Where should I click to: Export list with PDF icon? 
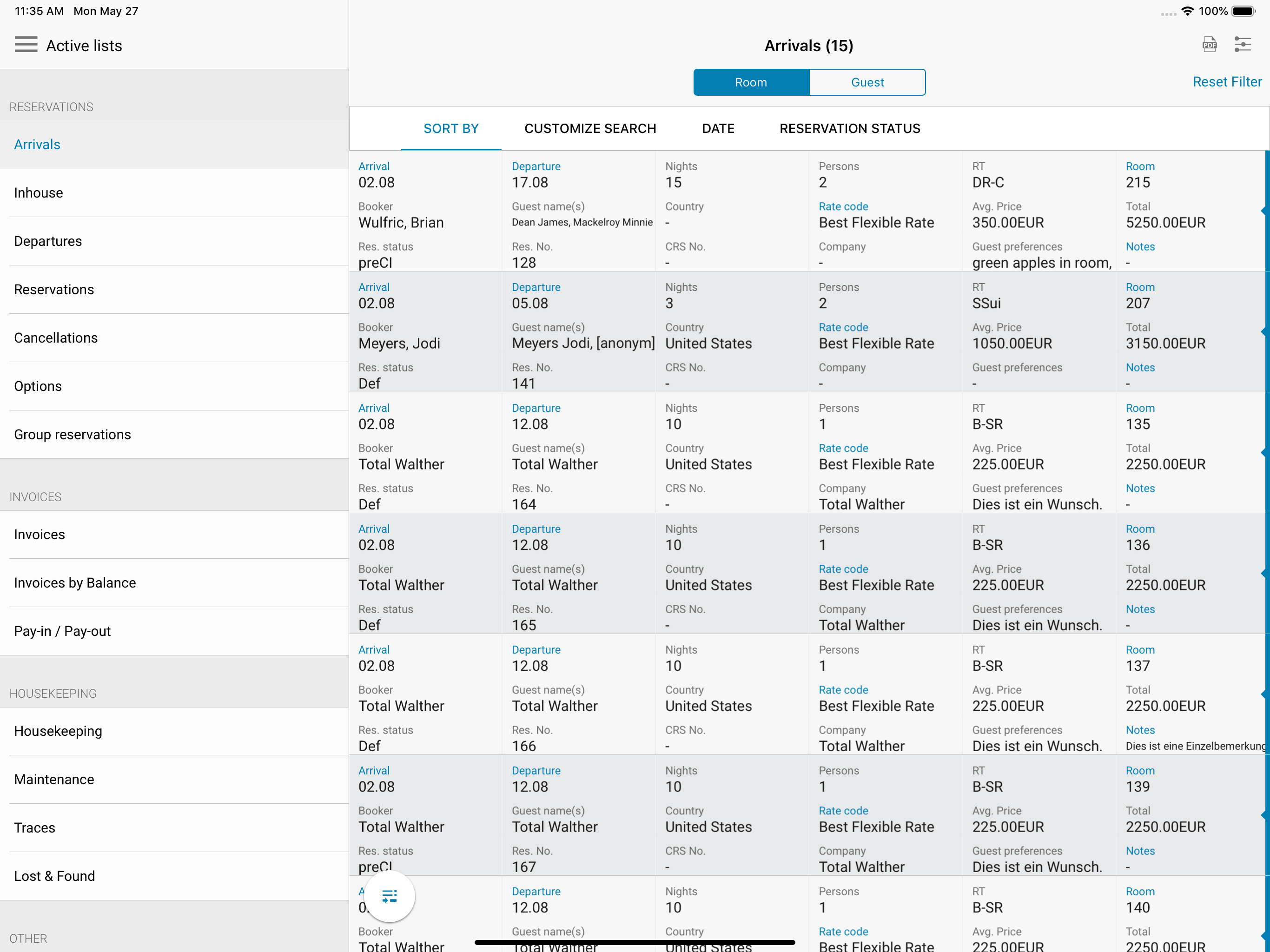tap(1209, 45)
